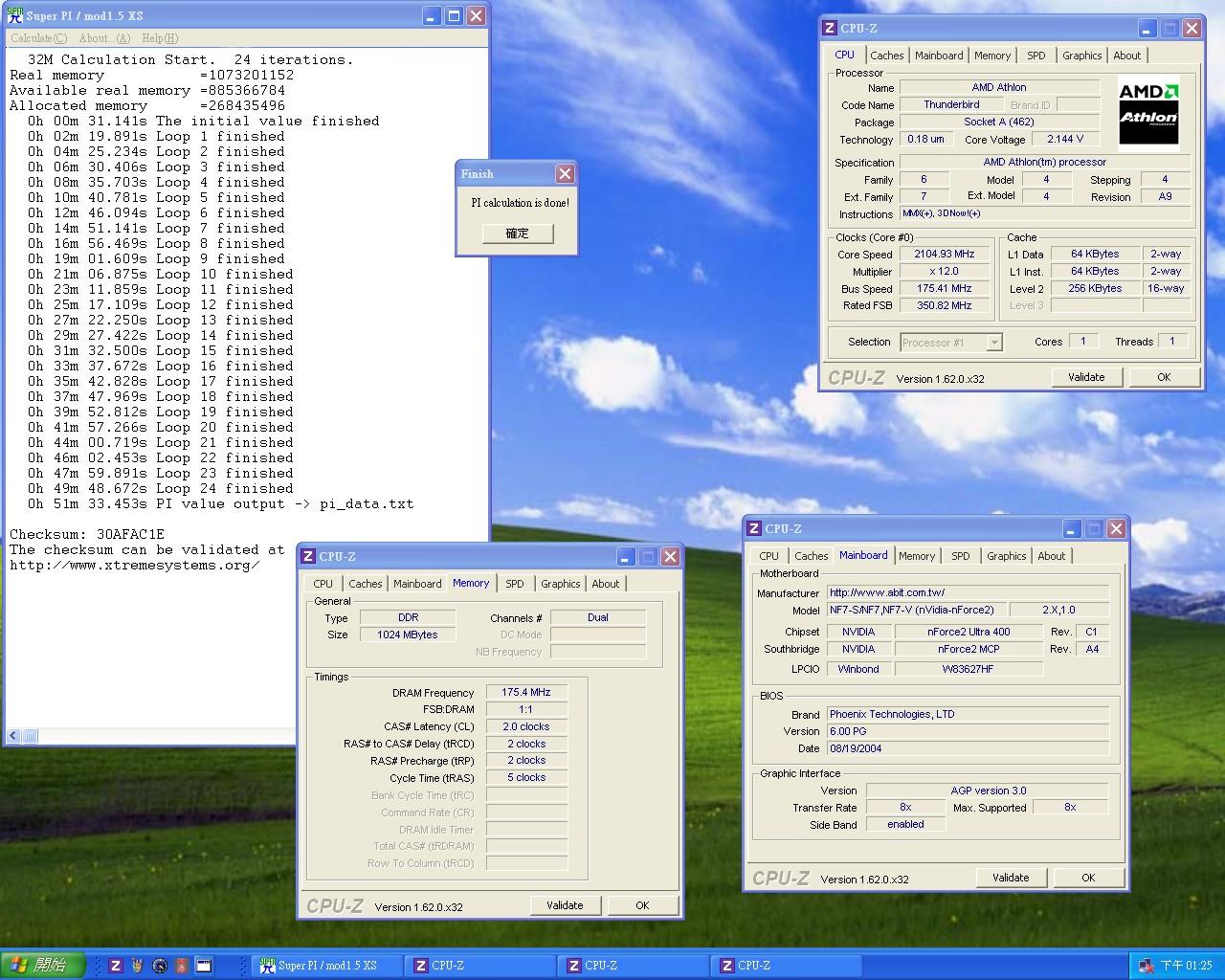The width and height of the screenshot is (1225, 980).
Task: Click the Cycle Time value 5 clocks
Action: 526,778
